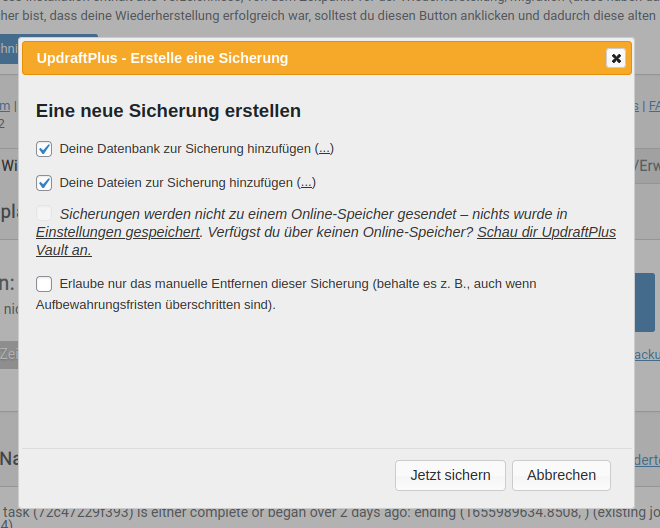This screenshot has width=660, height=528.
Task: Close the UpdraftPlus backup dialog
Action: [x=616, y=58]
